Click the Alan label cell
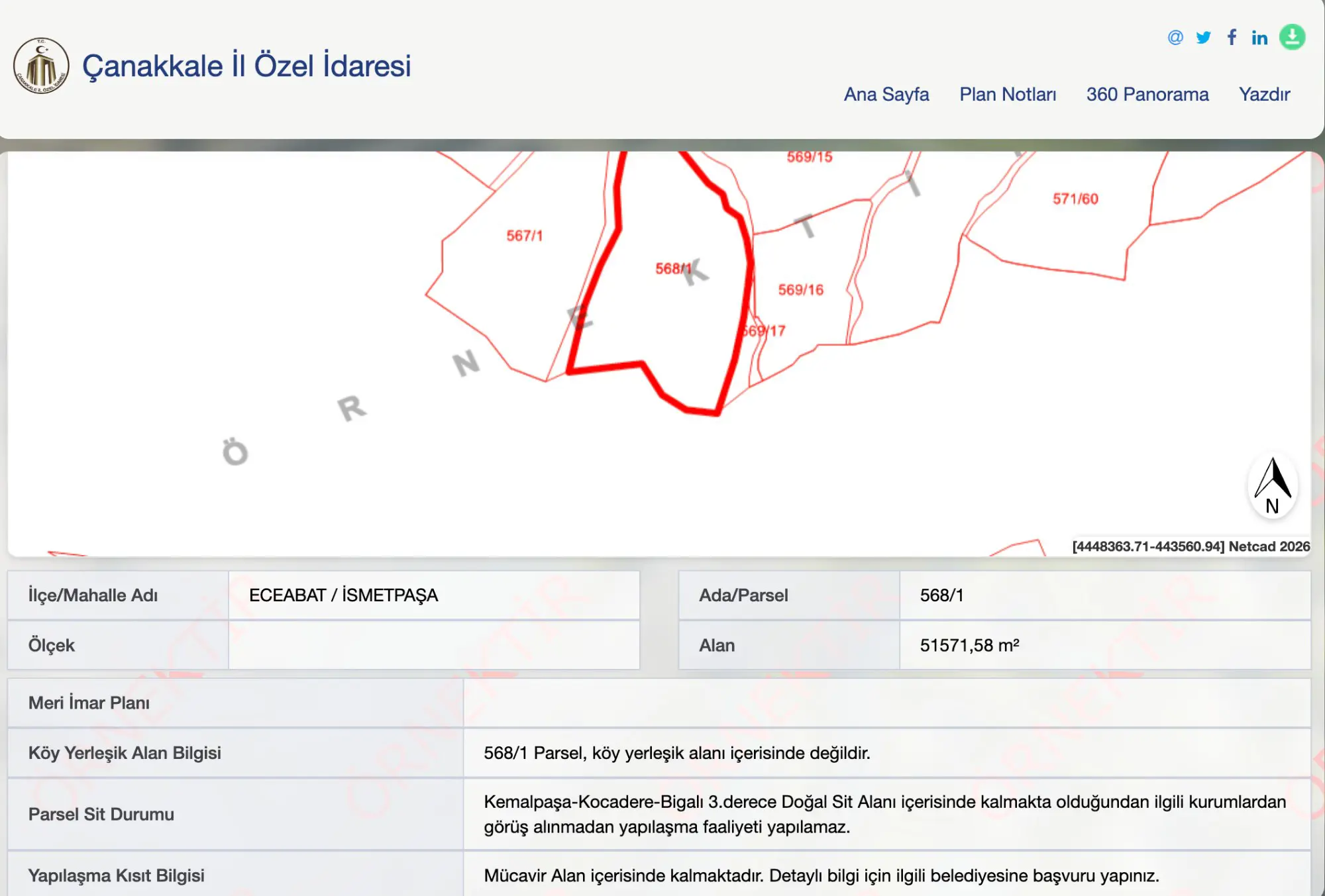 pos(789,645)
